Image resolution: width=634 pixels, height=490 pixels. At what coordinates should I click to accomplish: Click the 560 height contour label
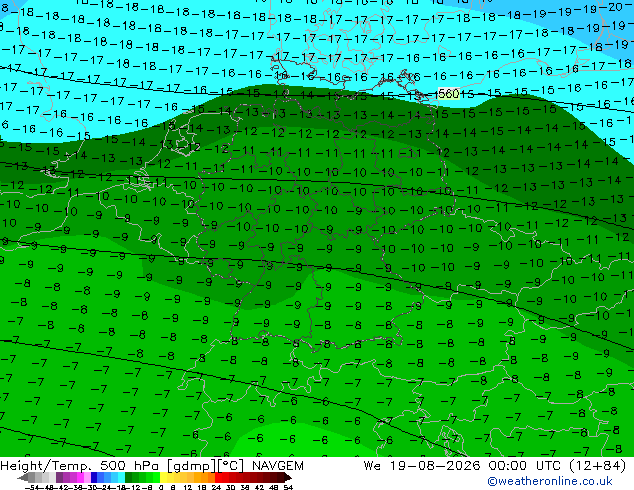(x=448, y=94)
